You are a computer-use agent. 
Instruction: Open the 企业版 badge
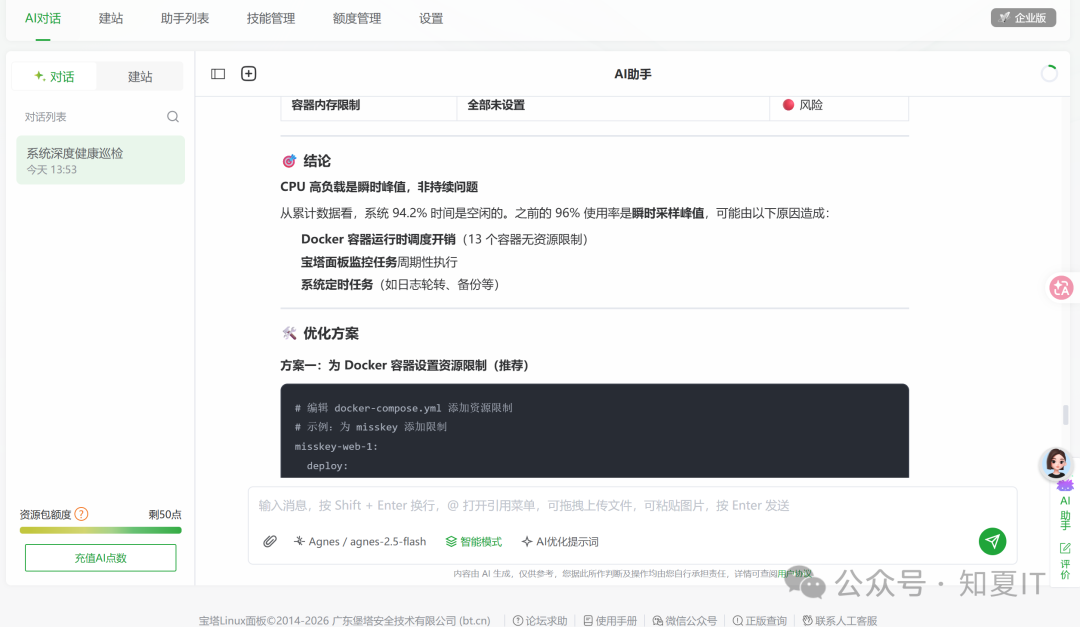point(1023,18)
